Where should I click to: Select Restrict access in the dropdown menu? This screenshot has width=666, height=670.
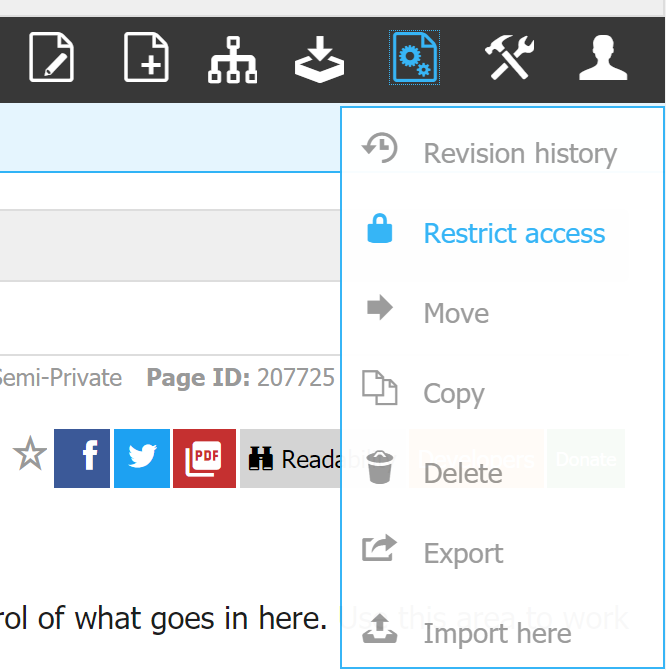(513, 233)
